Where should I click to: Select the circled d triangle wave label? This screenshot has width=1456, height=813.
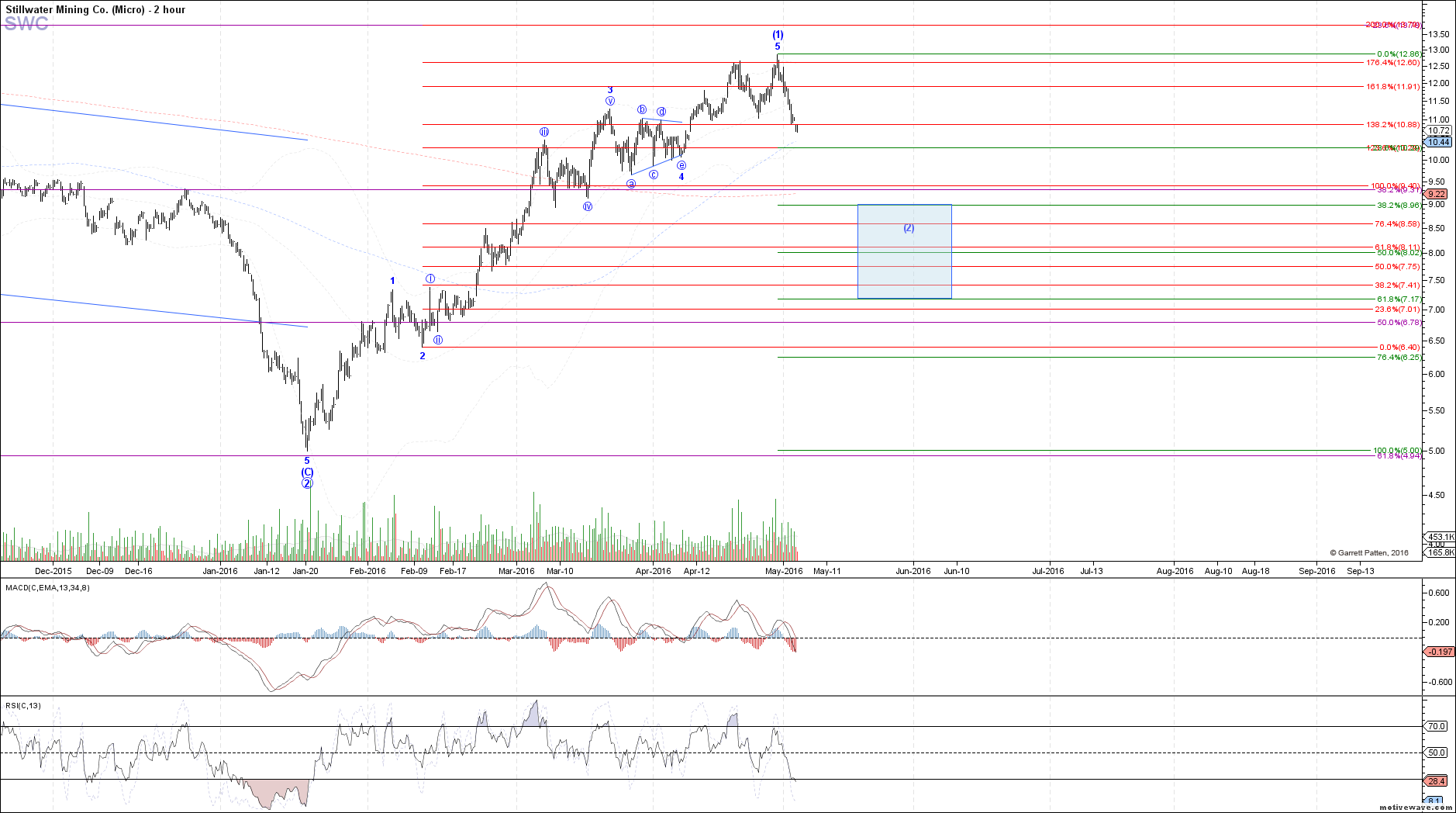[x=661, y=112]
